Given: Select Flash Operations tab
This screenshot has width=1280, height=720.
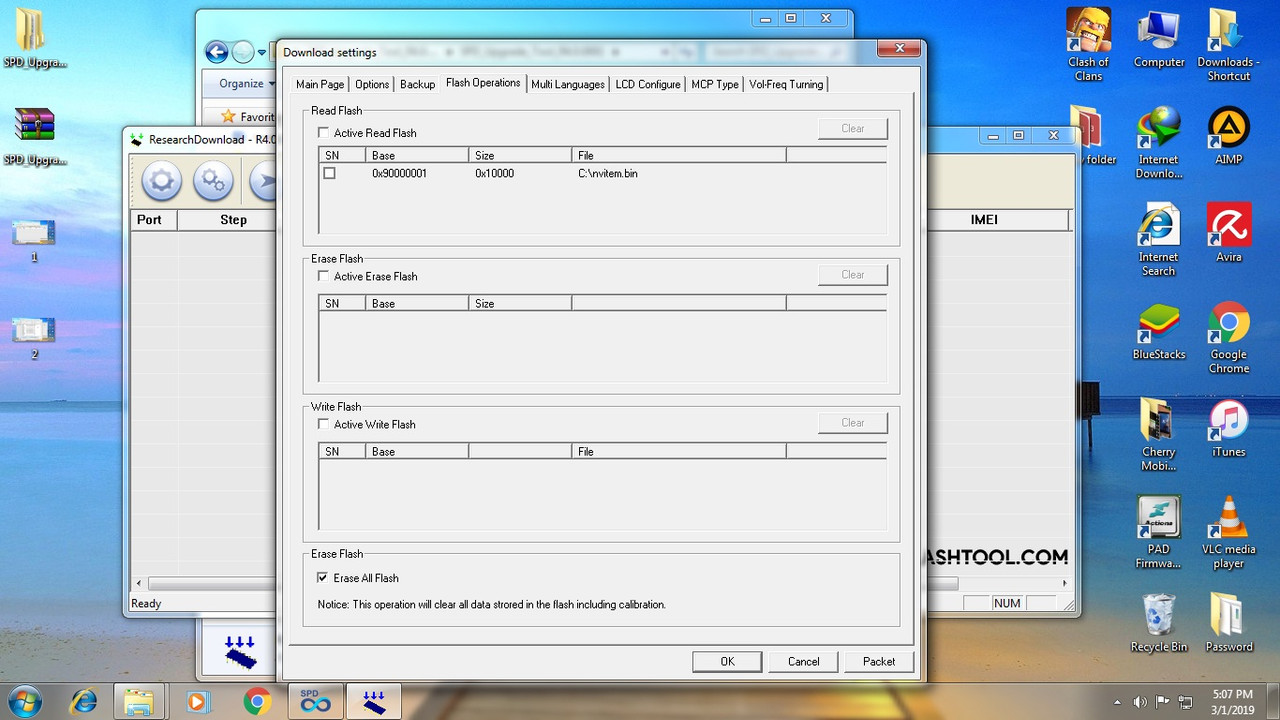Looking at the screenshot, I should pyautogui.click(x=483, y=83).
